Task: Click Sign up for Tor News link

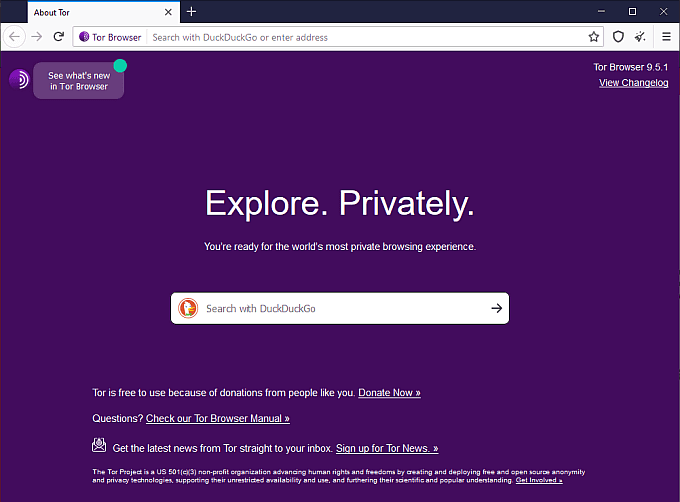Action: [x=387, y=448]
